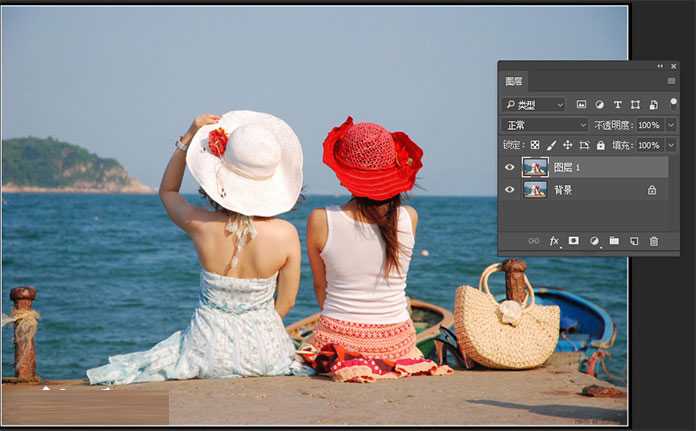Toggle the layer filtering on/off switch

(x=673, y=103)
